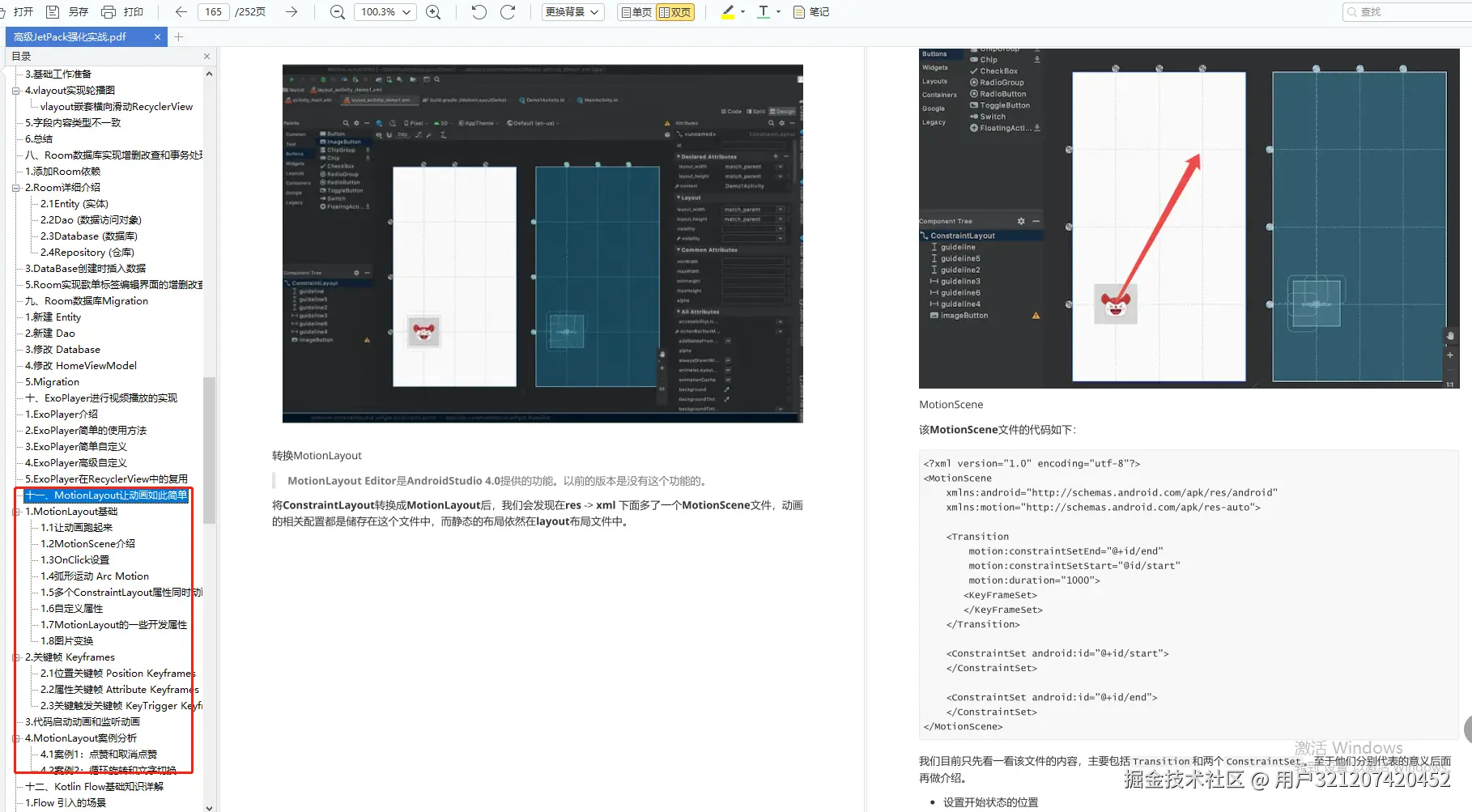Go to 1.1让动画跑起来 section
This screenshot has height=812, width=1472.
(x=77, y=528)
